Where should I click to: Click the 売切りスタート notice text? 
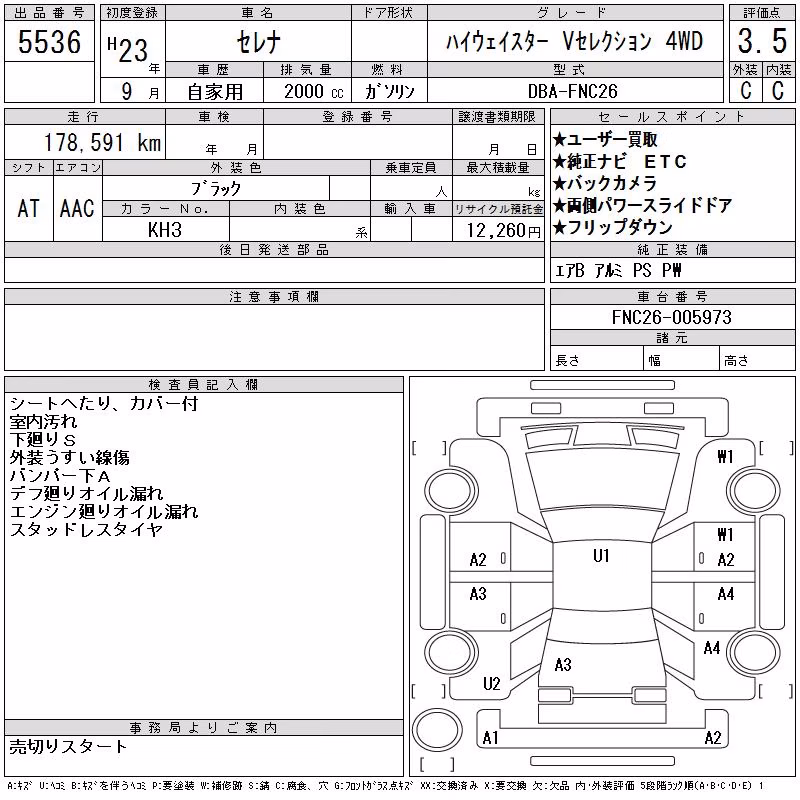[x=68, y=747]
